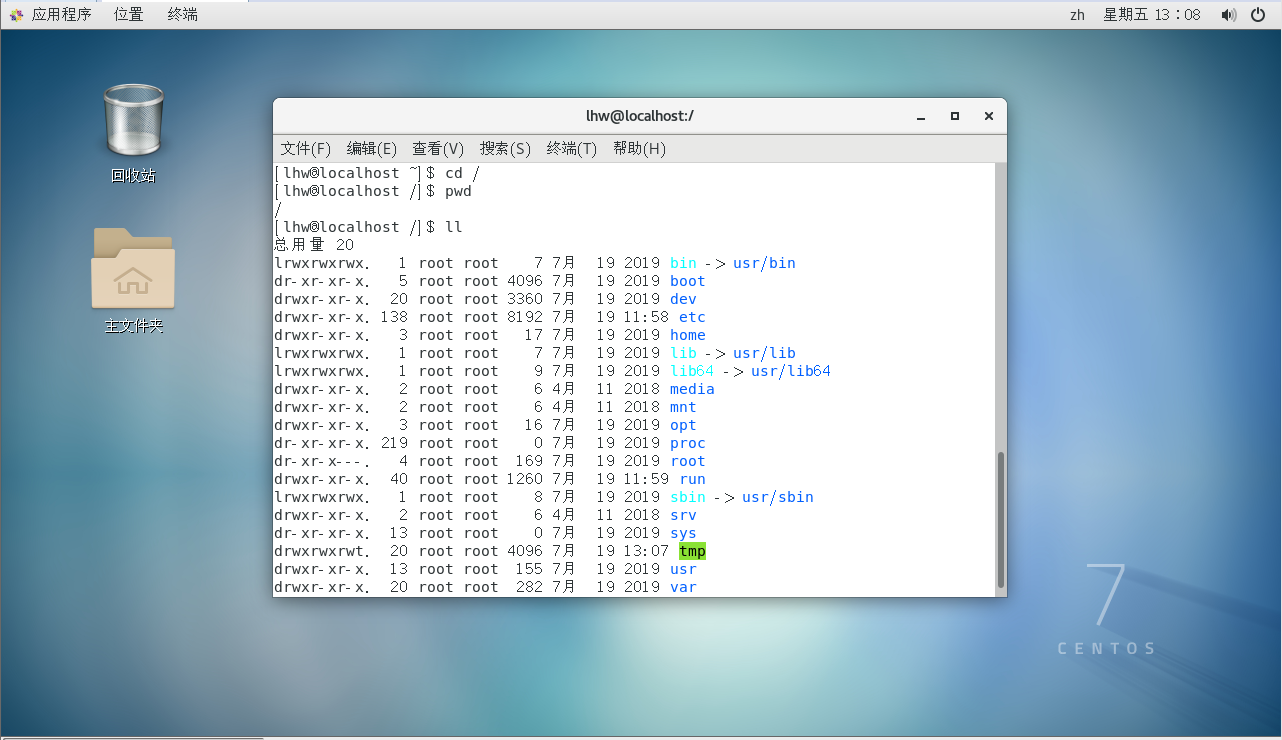The width and height of the screenshot is (1282, 740).
Task: Click the 'cd /' command text
Action: 463,173
